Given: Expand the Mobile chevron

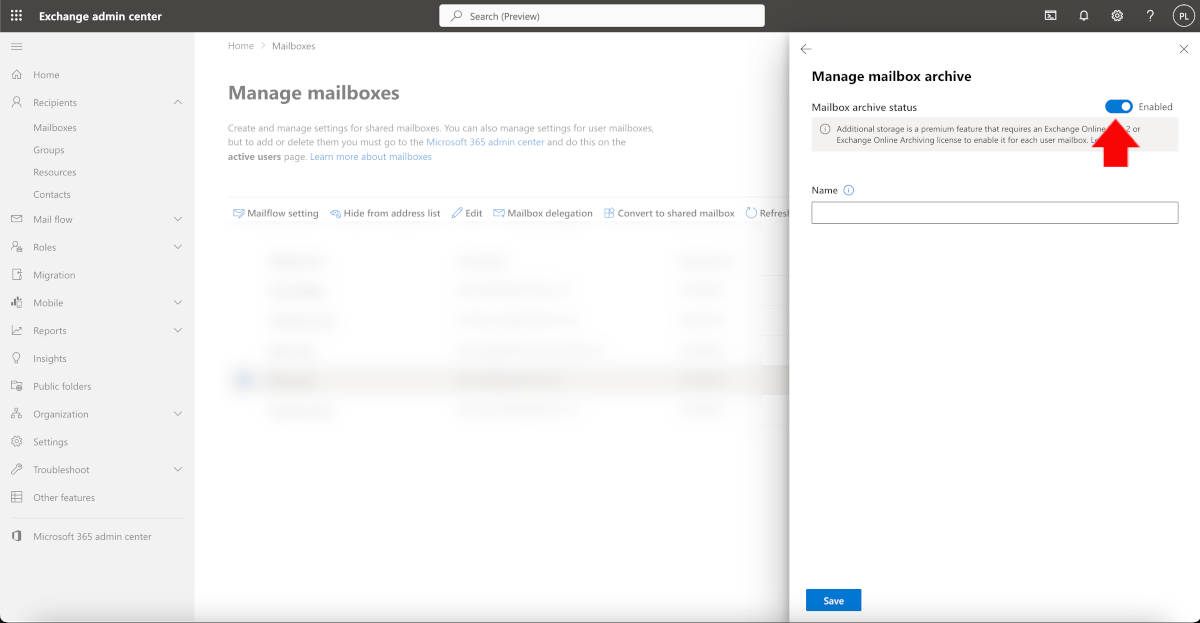Looking at the screenshot, I should 178,302.
